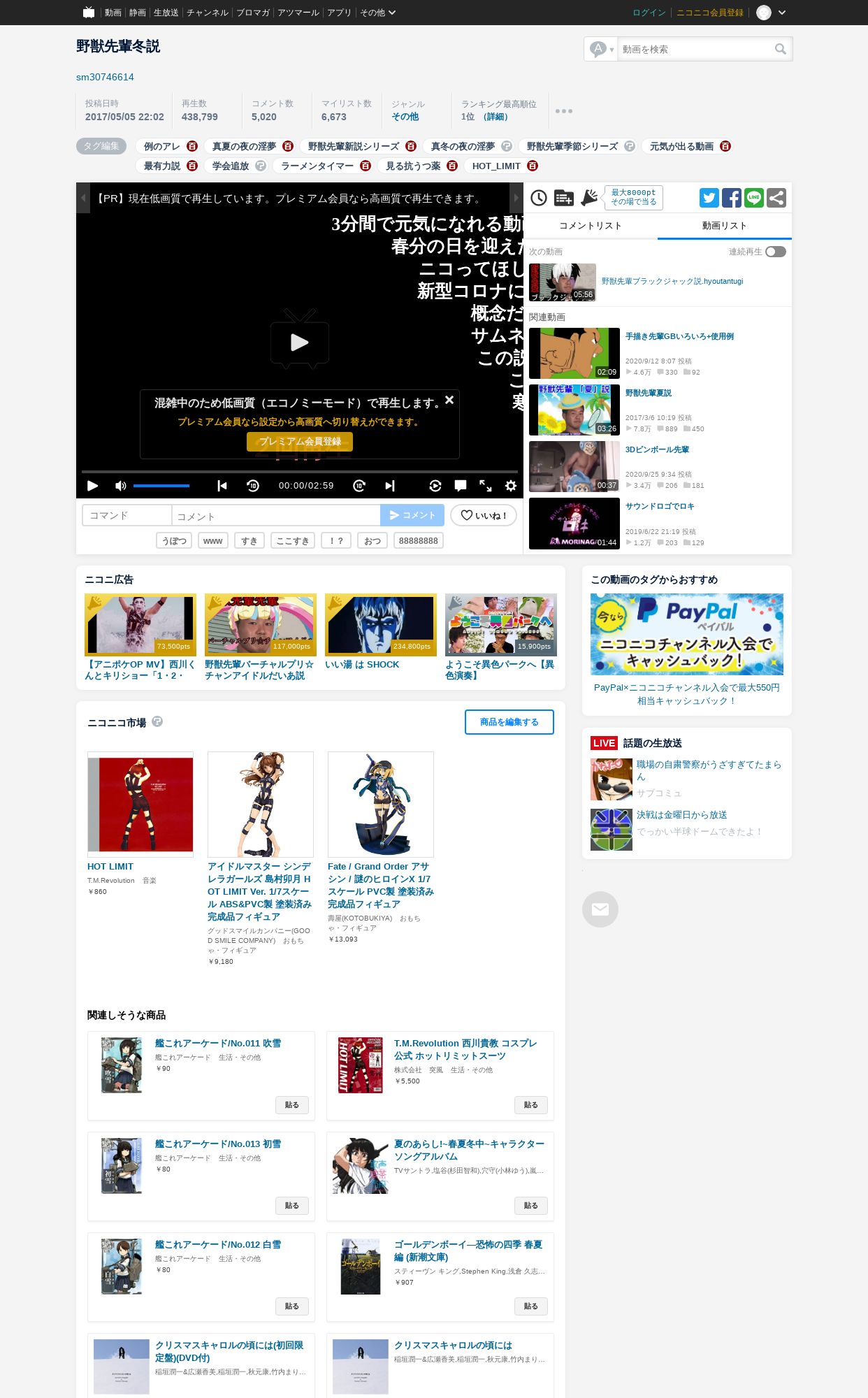
Task: Expand the account dropdown arrow in header
Action: 782,13
